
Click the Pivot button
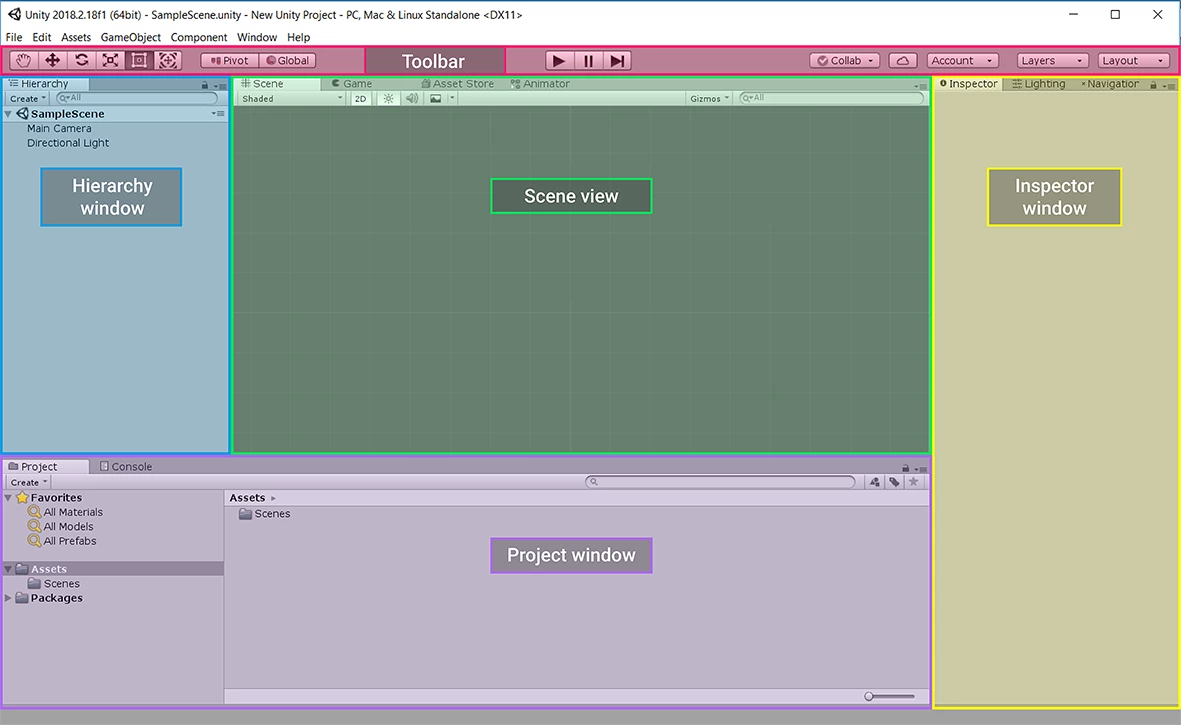230,61
